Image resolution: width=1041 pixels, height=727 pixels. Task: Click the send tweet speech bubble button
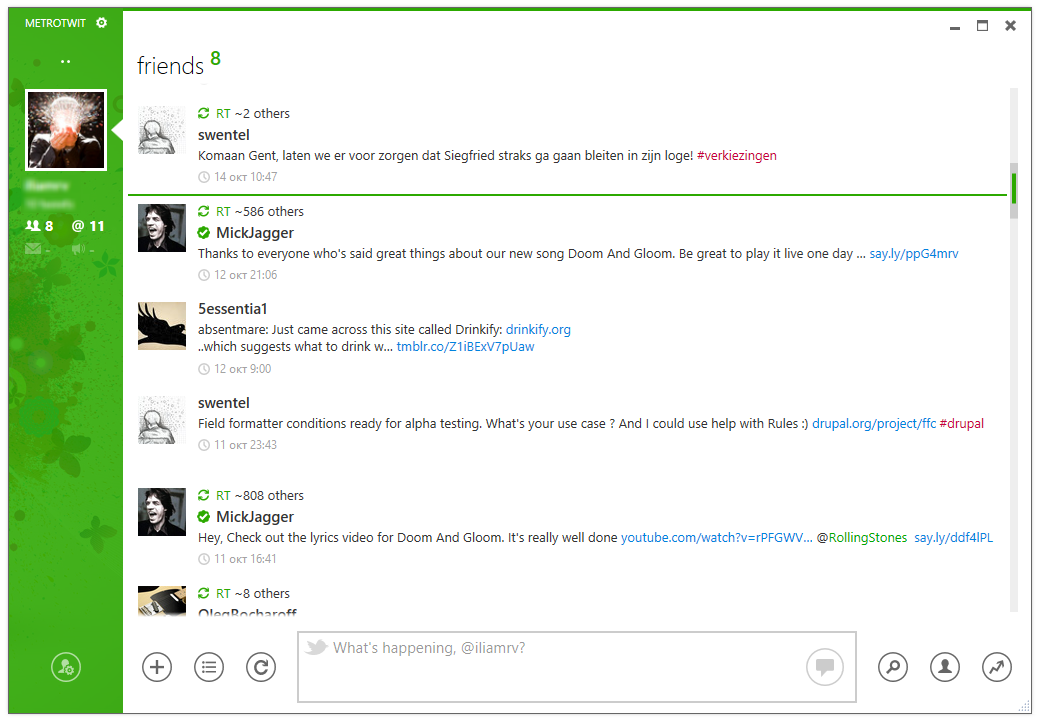click(x=825, y=667)
